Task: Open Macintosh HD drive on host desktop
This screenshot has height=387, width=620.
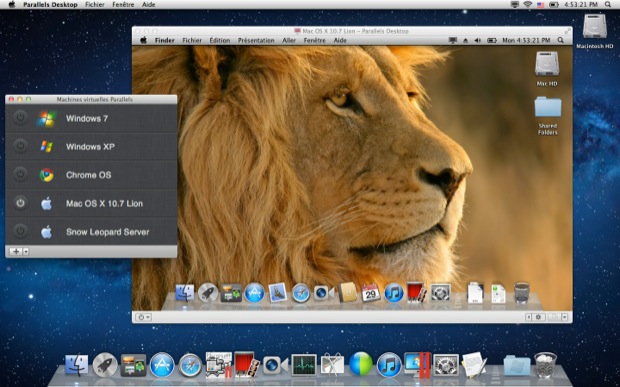Action: click(595, 31)
